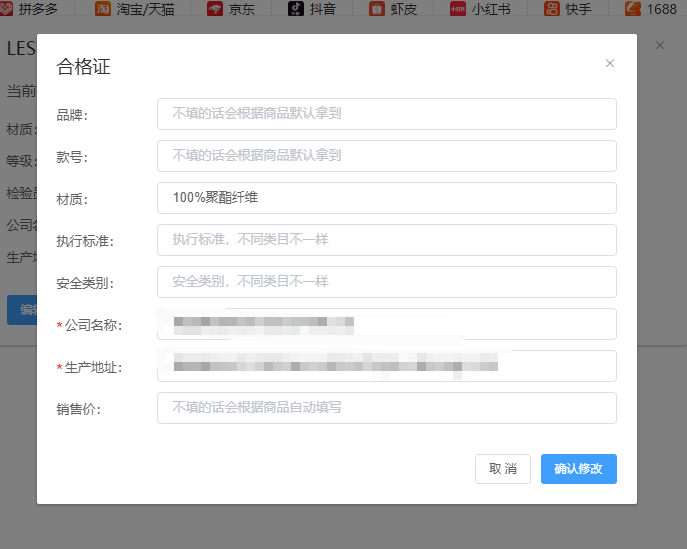Open the 快手 platform icon
This screenshot has height=549, width=687.
coord(552,8)
